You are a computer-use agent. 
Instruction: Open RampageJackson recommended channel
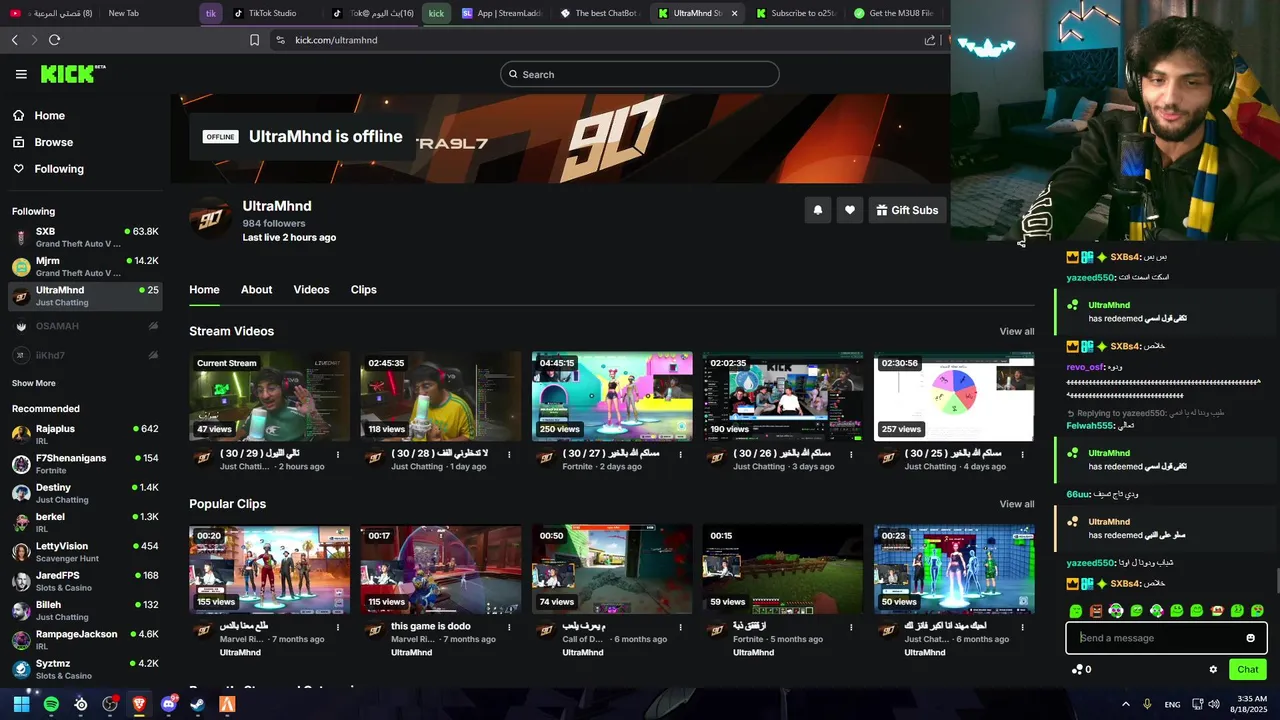click(85, 639)
